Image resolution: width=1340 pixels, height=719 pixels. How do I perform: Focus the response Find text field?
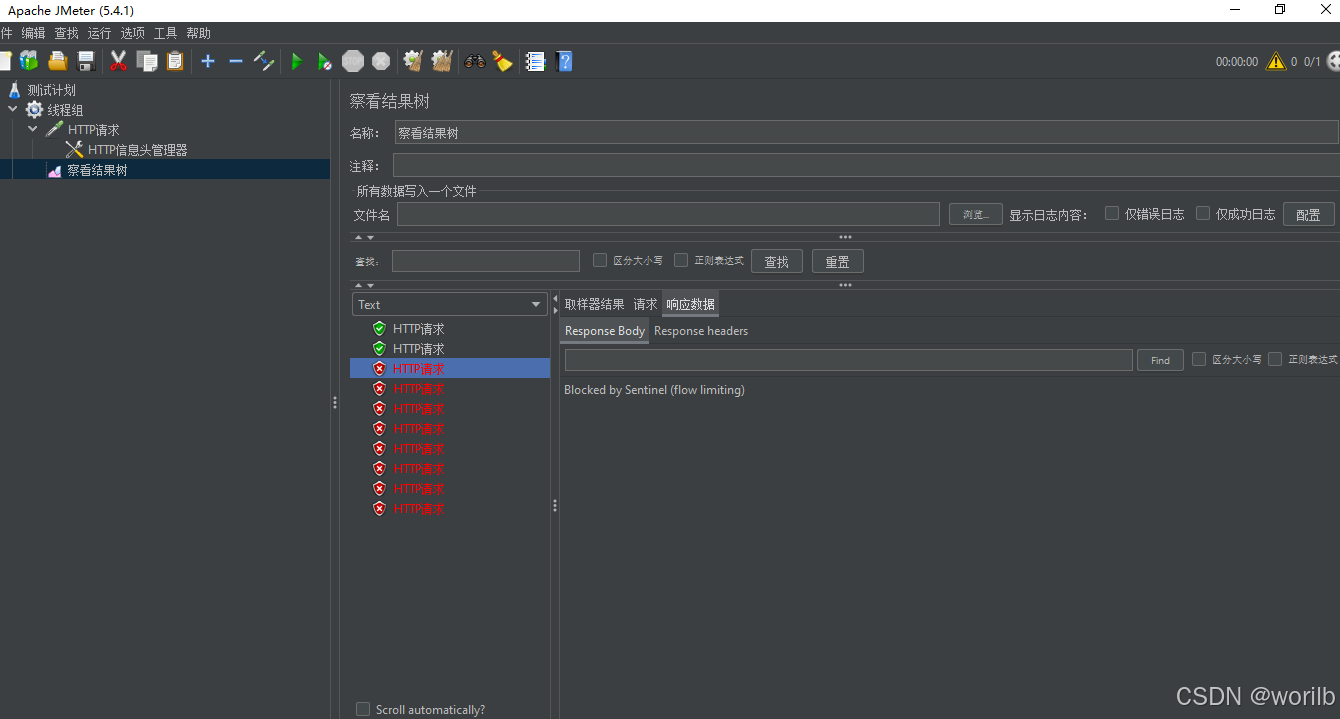tap(848, 360)
